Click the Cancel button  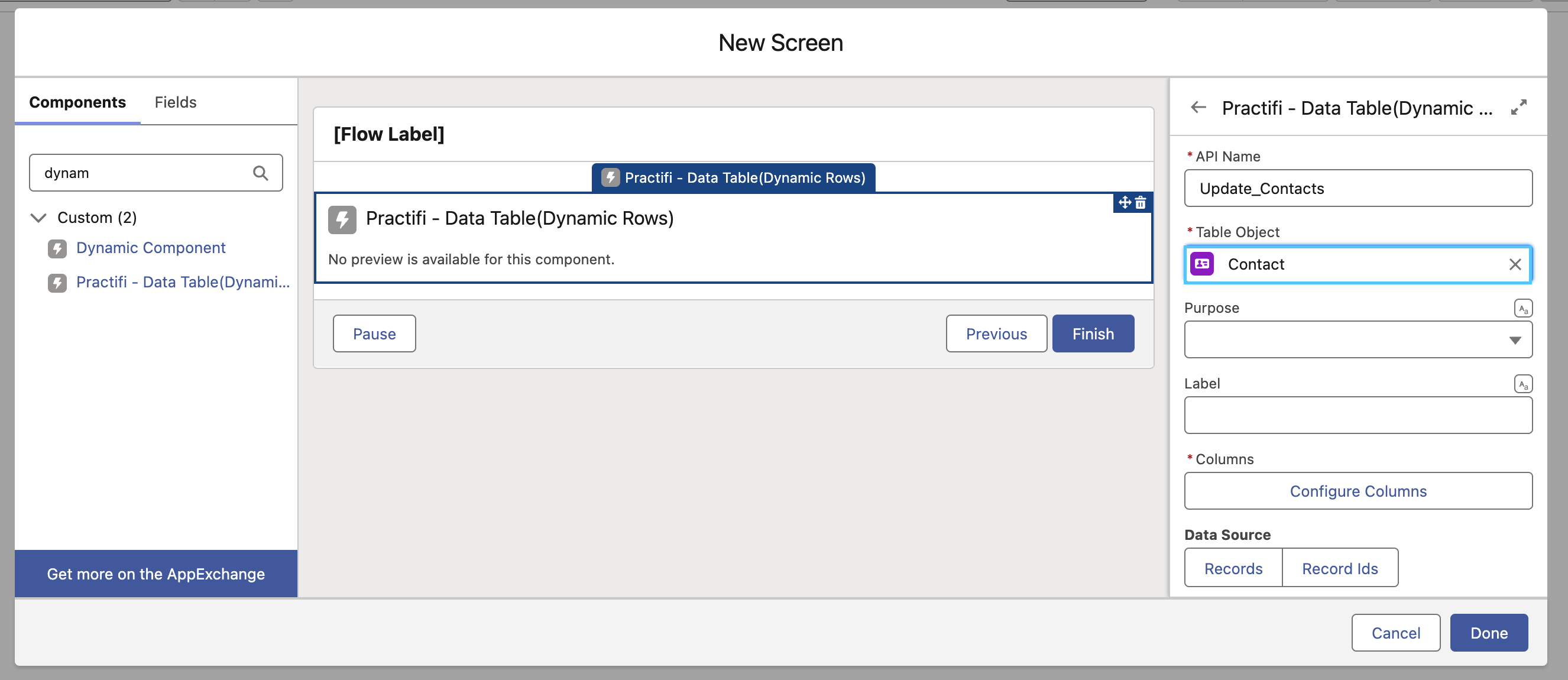pyautogui.click(x=1396, y=633)
